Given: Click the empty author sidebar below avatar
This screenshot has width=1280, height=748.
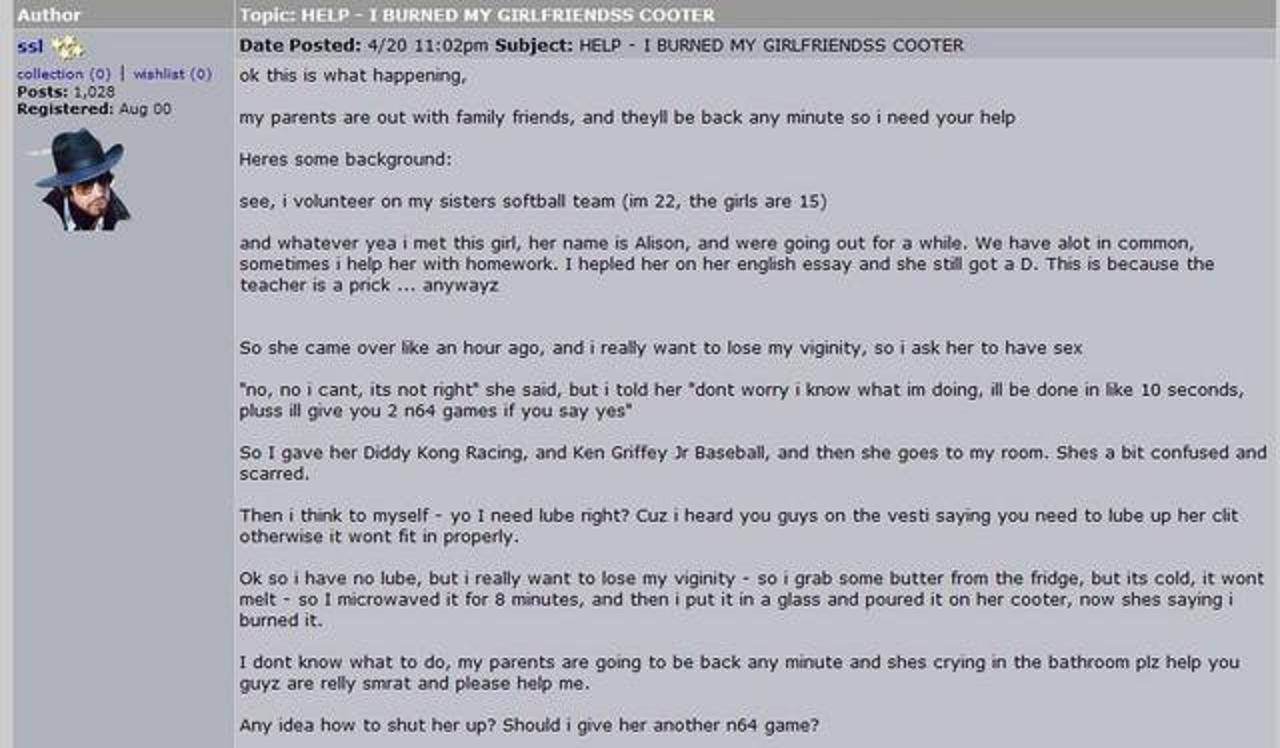Looking at the screenshot, I should [x=124, y=490].
